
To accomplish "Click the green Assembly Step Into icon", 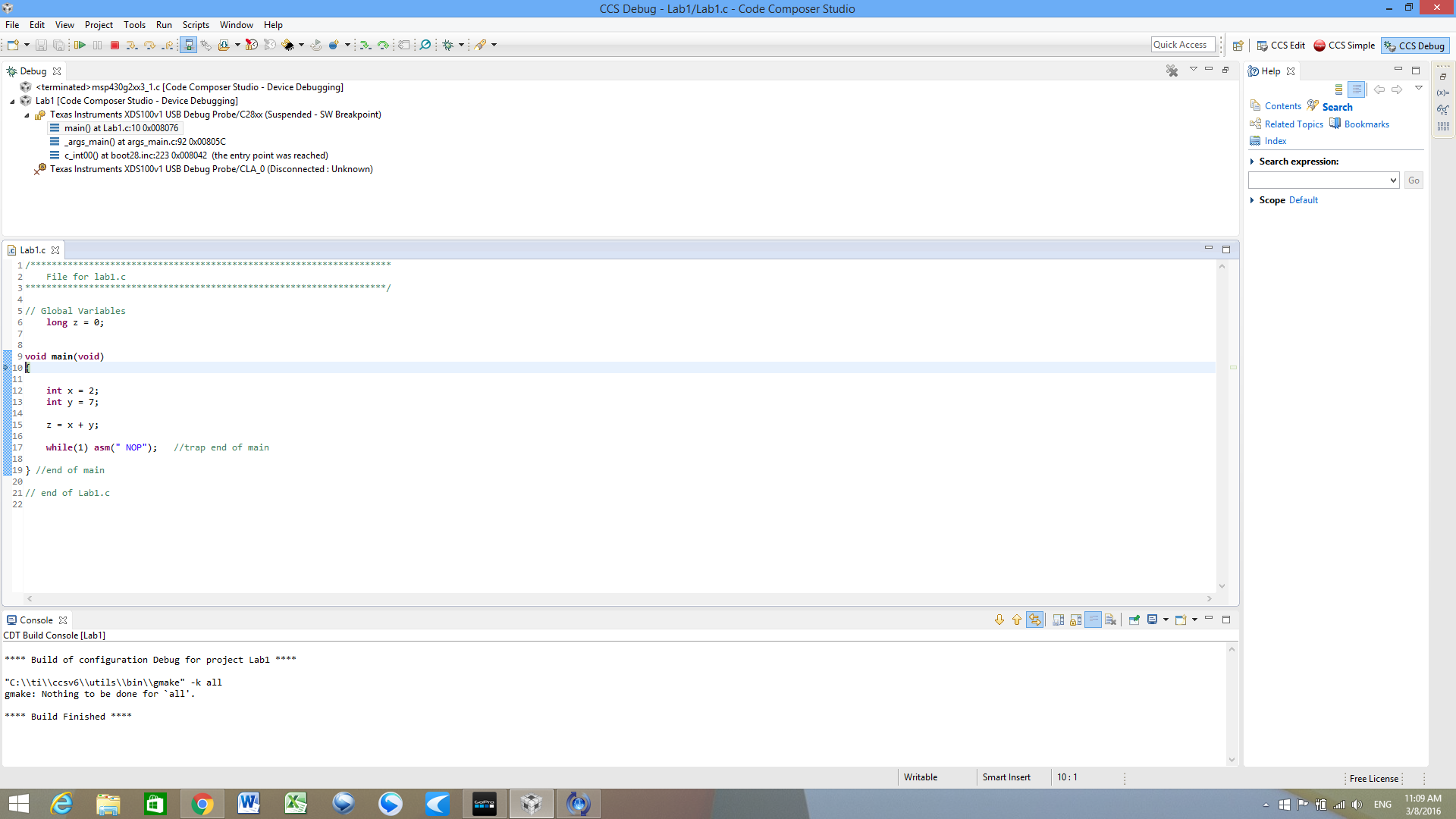I will pyautogui.click(x=366, y=45).
